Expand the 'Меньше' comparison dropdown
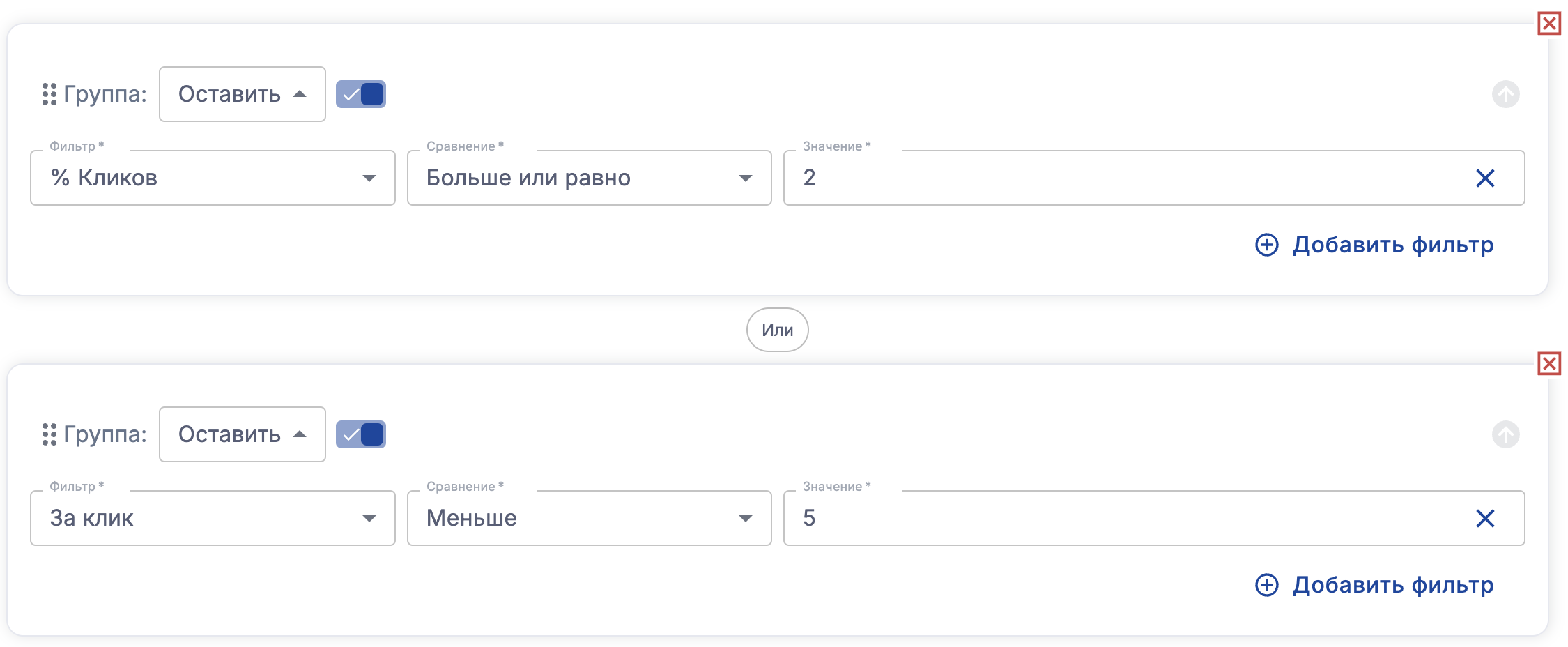The image size is (1568, 647). tap(589, 519)
